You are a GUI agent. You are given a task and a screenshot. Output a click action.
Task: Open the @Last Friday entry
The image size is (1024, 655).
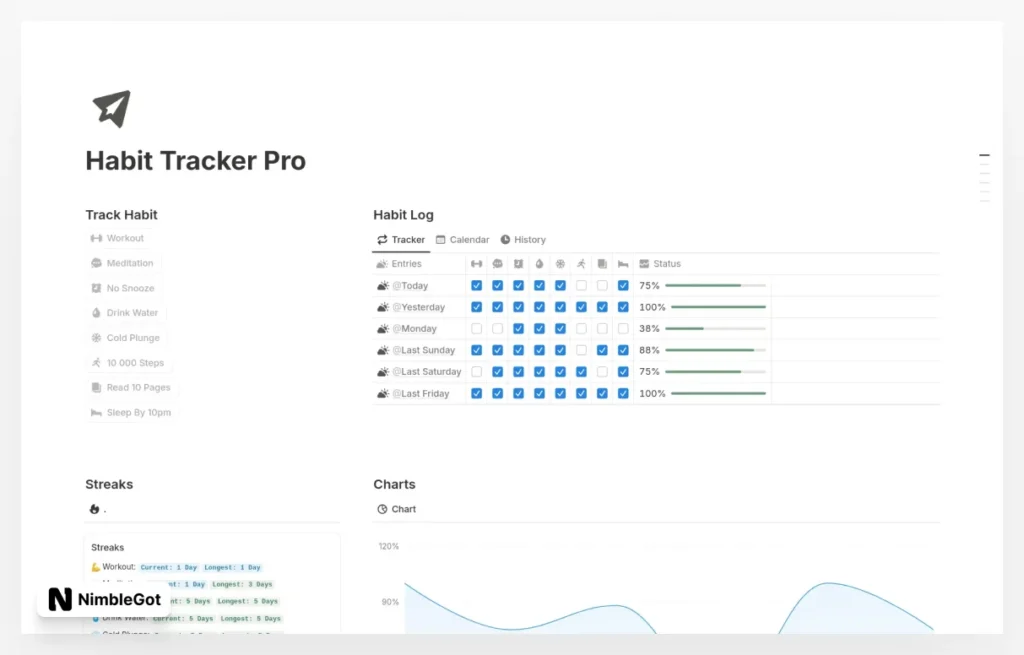pos(421,394)
